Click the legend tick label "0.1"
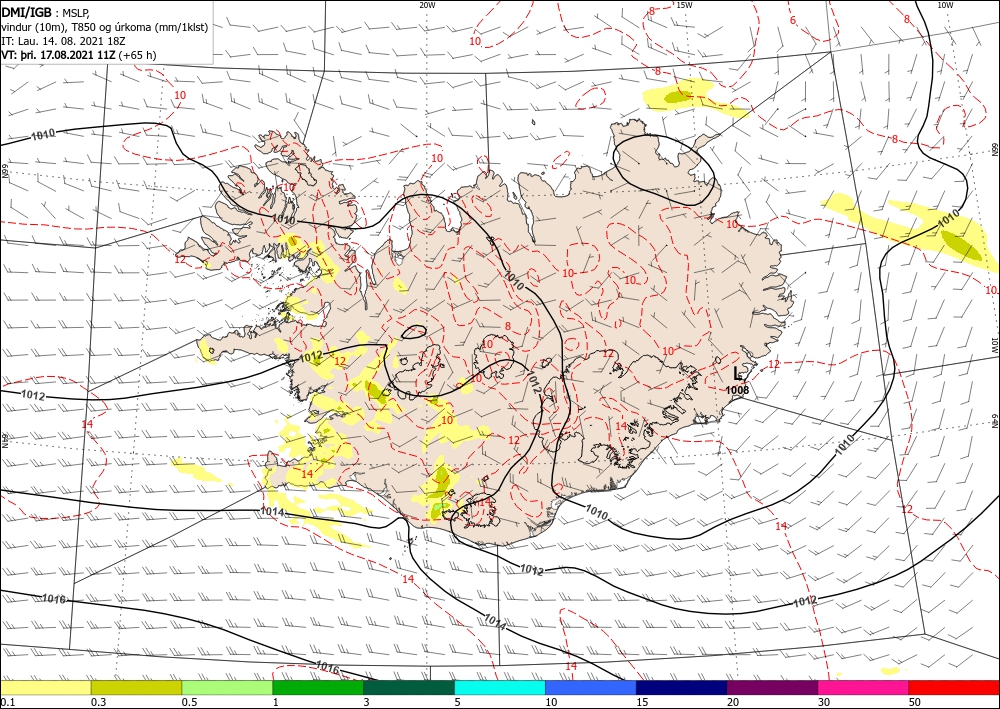The height and width of the screenshot is (709, 1000). click(6, 702)
